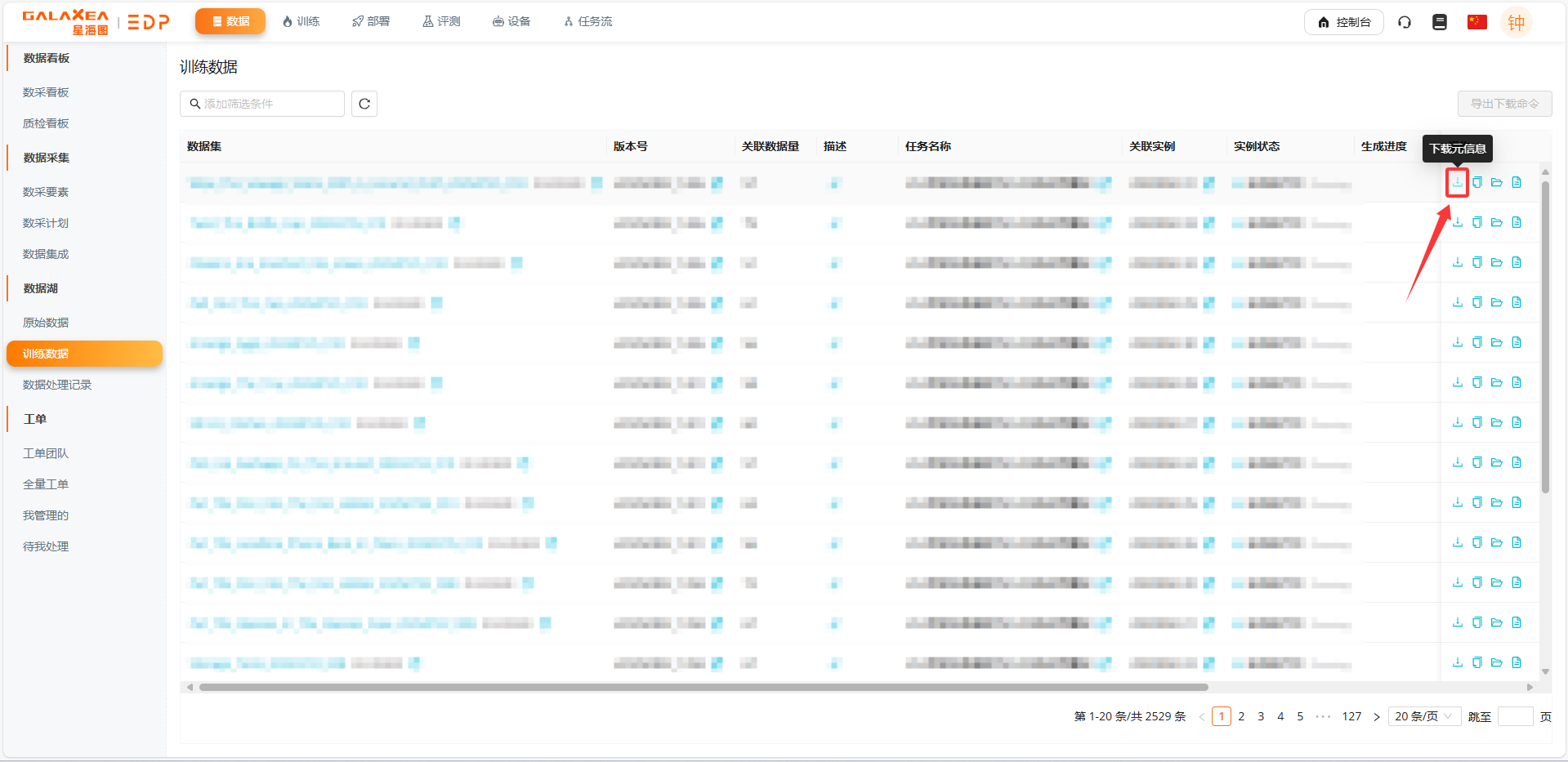Open the folder icon in the second row
Image resolution: width=1568 pixels, height=762 pixels.
coord(1496,222)
